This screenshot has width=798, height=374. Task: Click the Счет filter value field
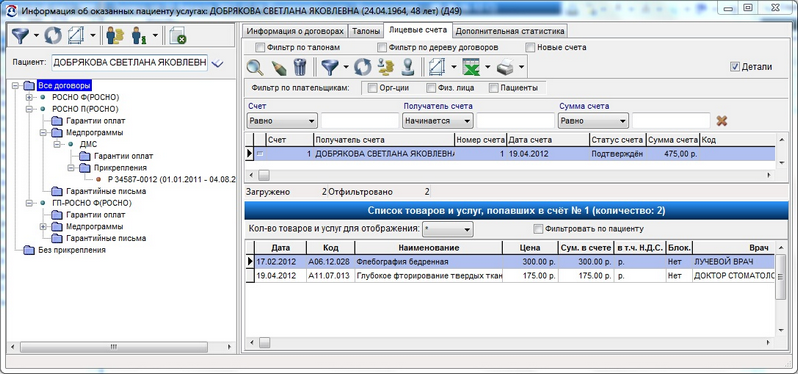tap(360, 121)
